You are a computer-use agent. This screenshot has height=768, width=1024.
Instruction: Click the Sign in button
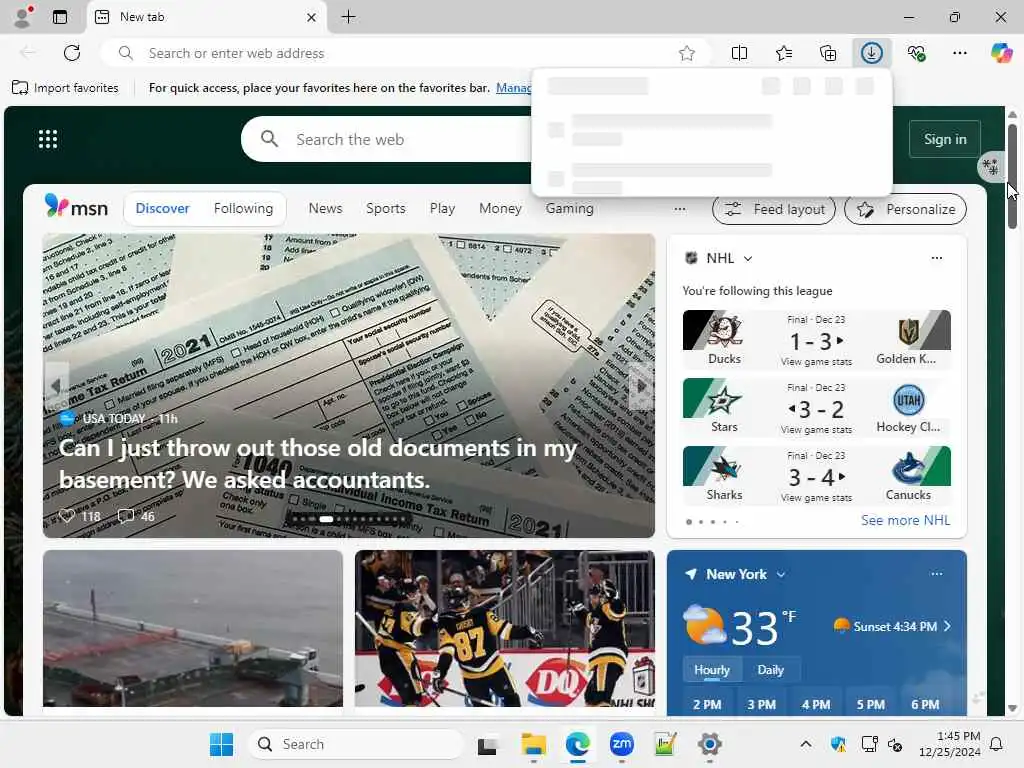tap(945, 139)
